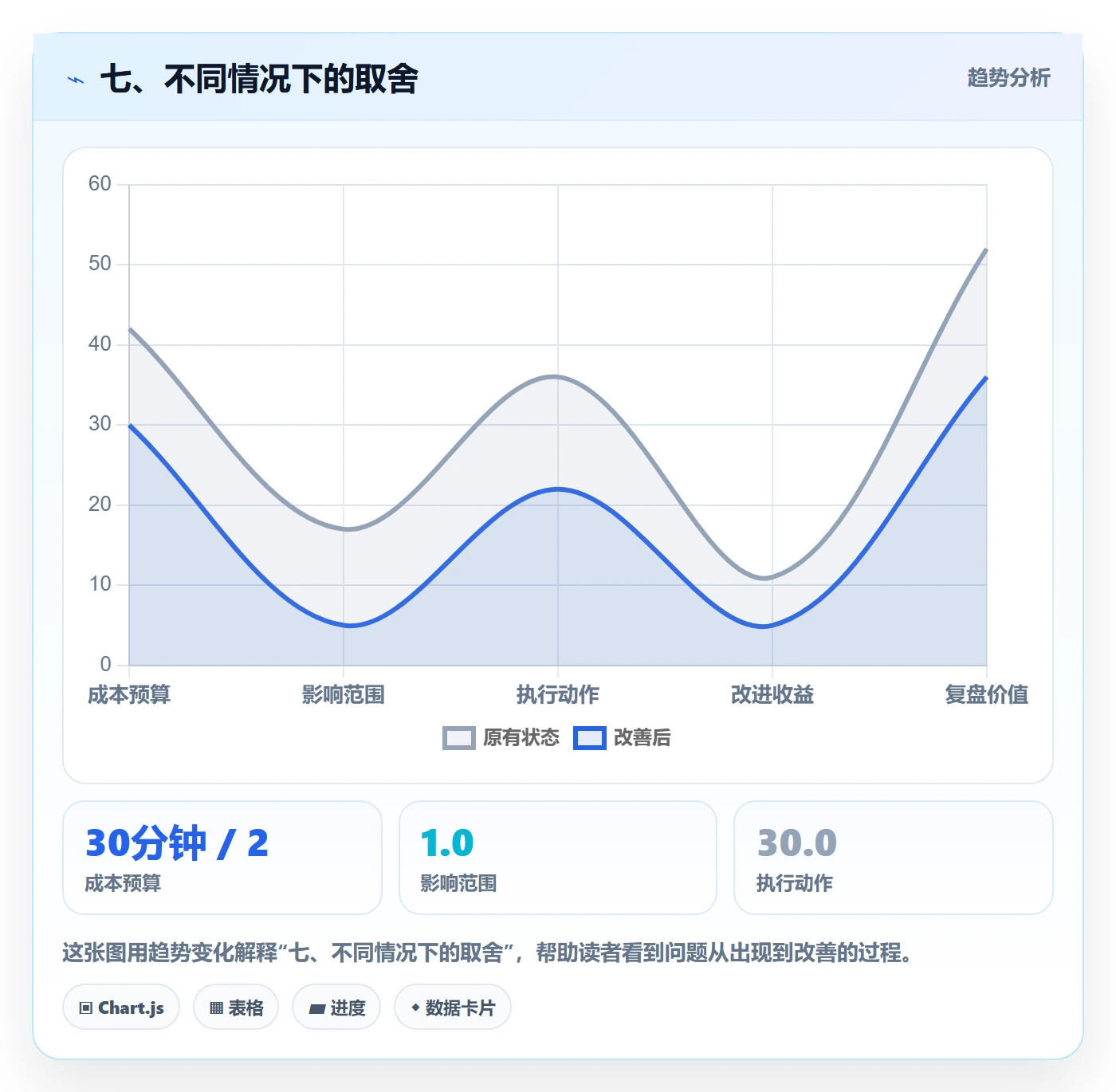Select the 进度 tag chip
This screenshot has width=1116, height=1092.
tap(336, 1008)
